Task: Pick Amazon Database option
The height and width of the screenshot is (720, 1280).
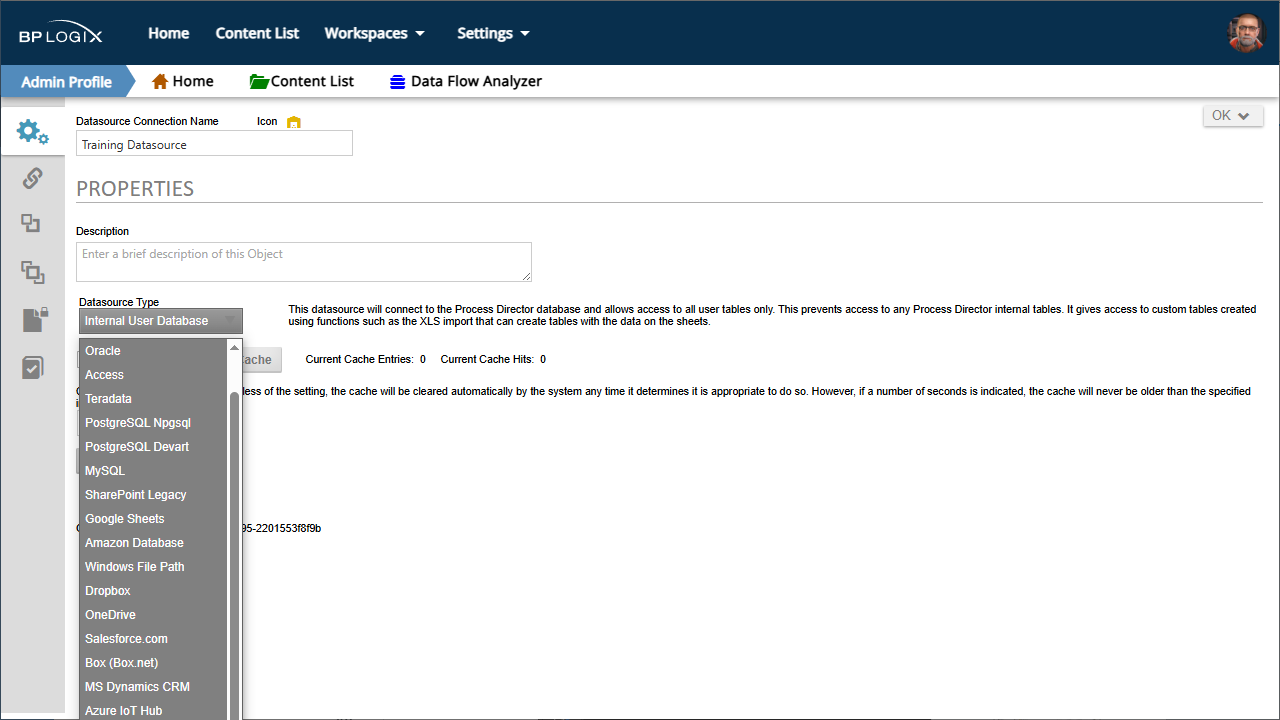Action: pos(154,543)
